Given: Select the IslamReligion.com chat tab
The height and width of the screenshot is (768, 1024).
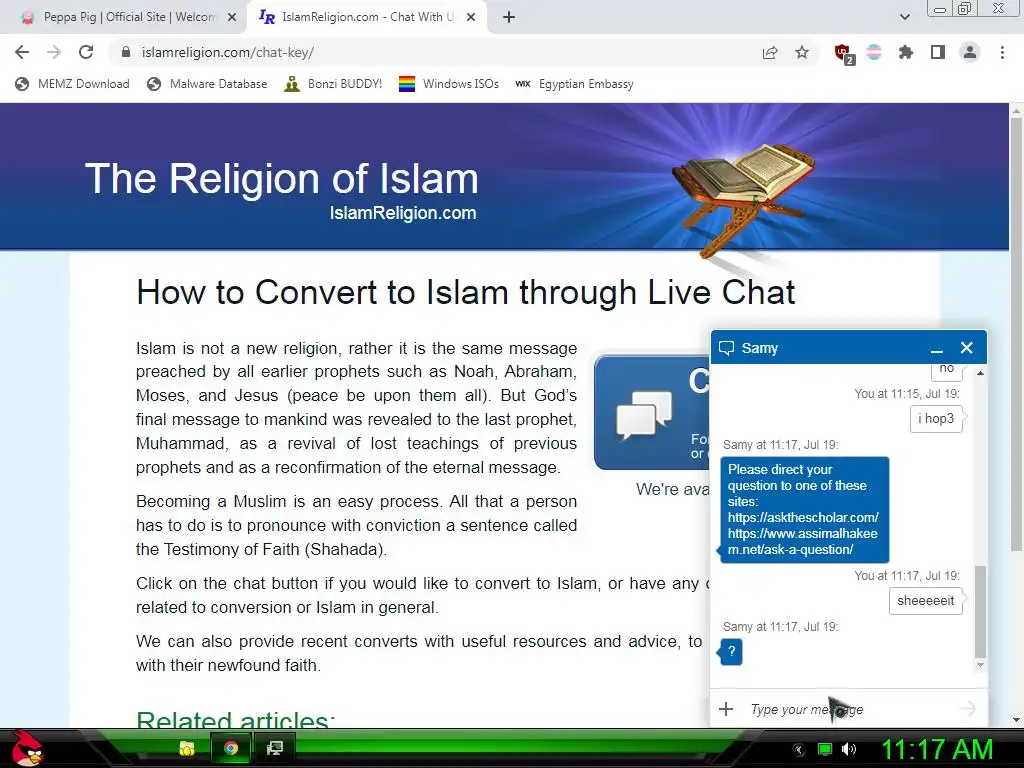Looking at the screenshot, I should [x=367, y=17].
